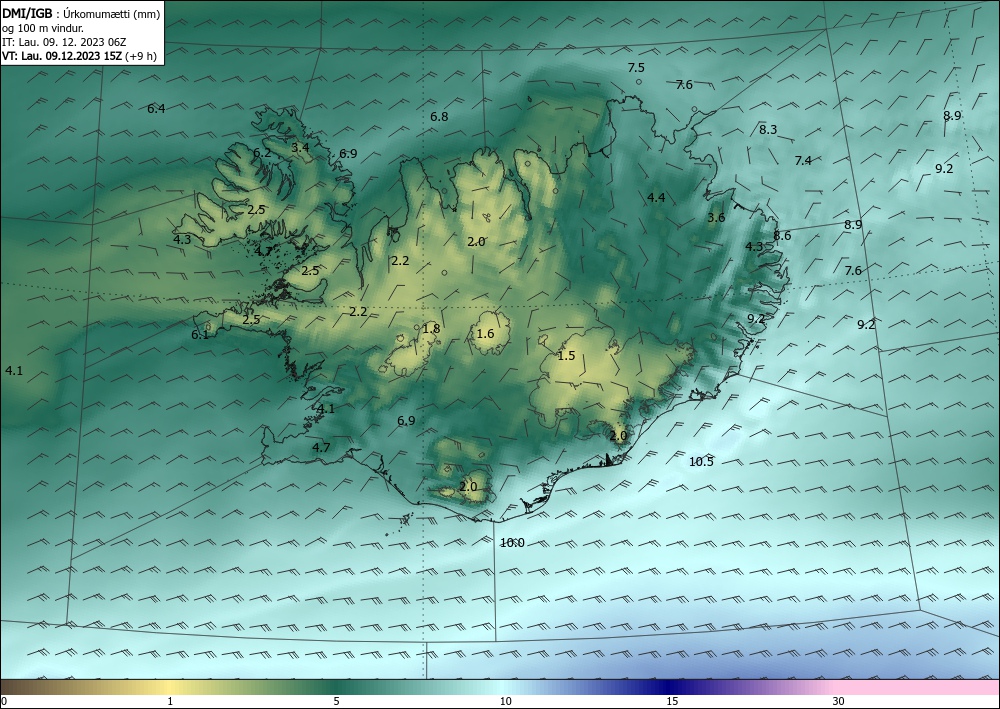Click the 1.5 value on Vatnajökull glacier
The image size is (1000, 709).
pos(566,356)
